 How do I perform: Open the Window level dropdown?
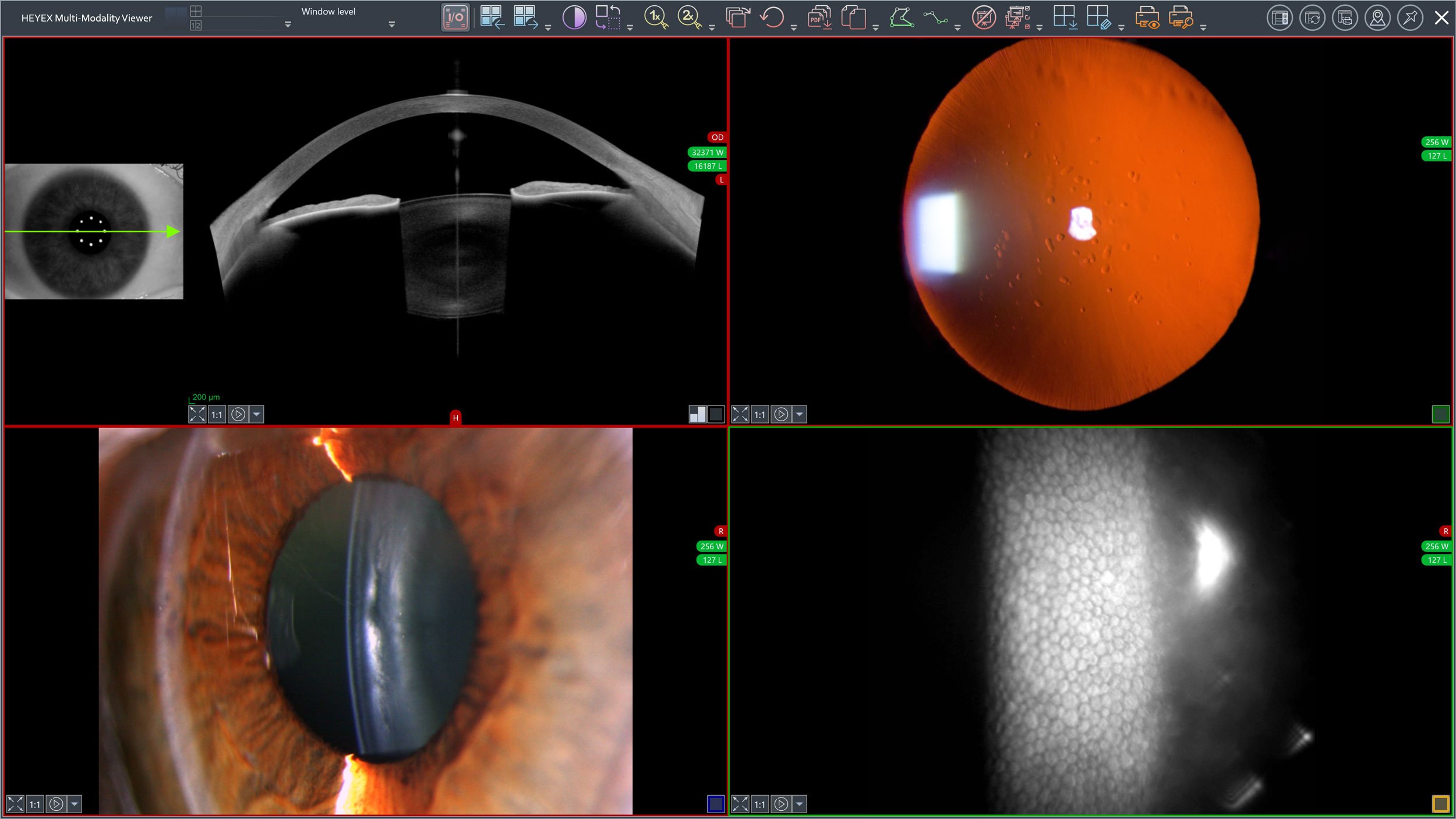coord(391,24)
